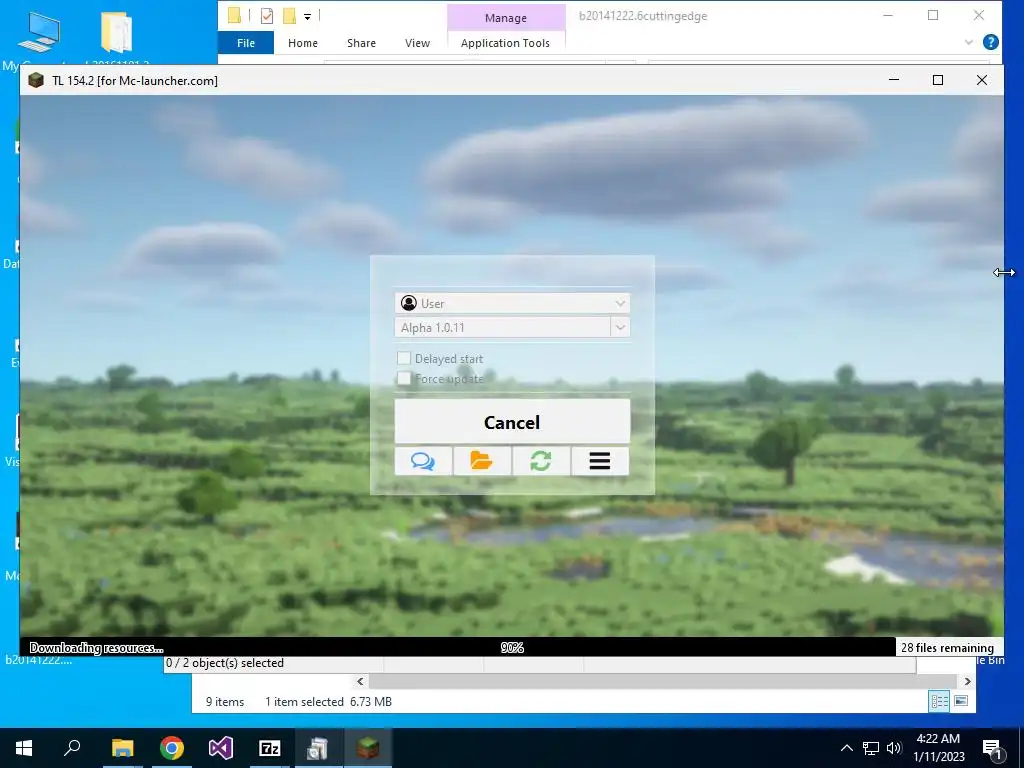The image size is (1024, 768).
Task: Open File Explorer from the taskbar
Action: point(122,748)
